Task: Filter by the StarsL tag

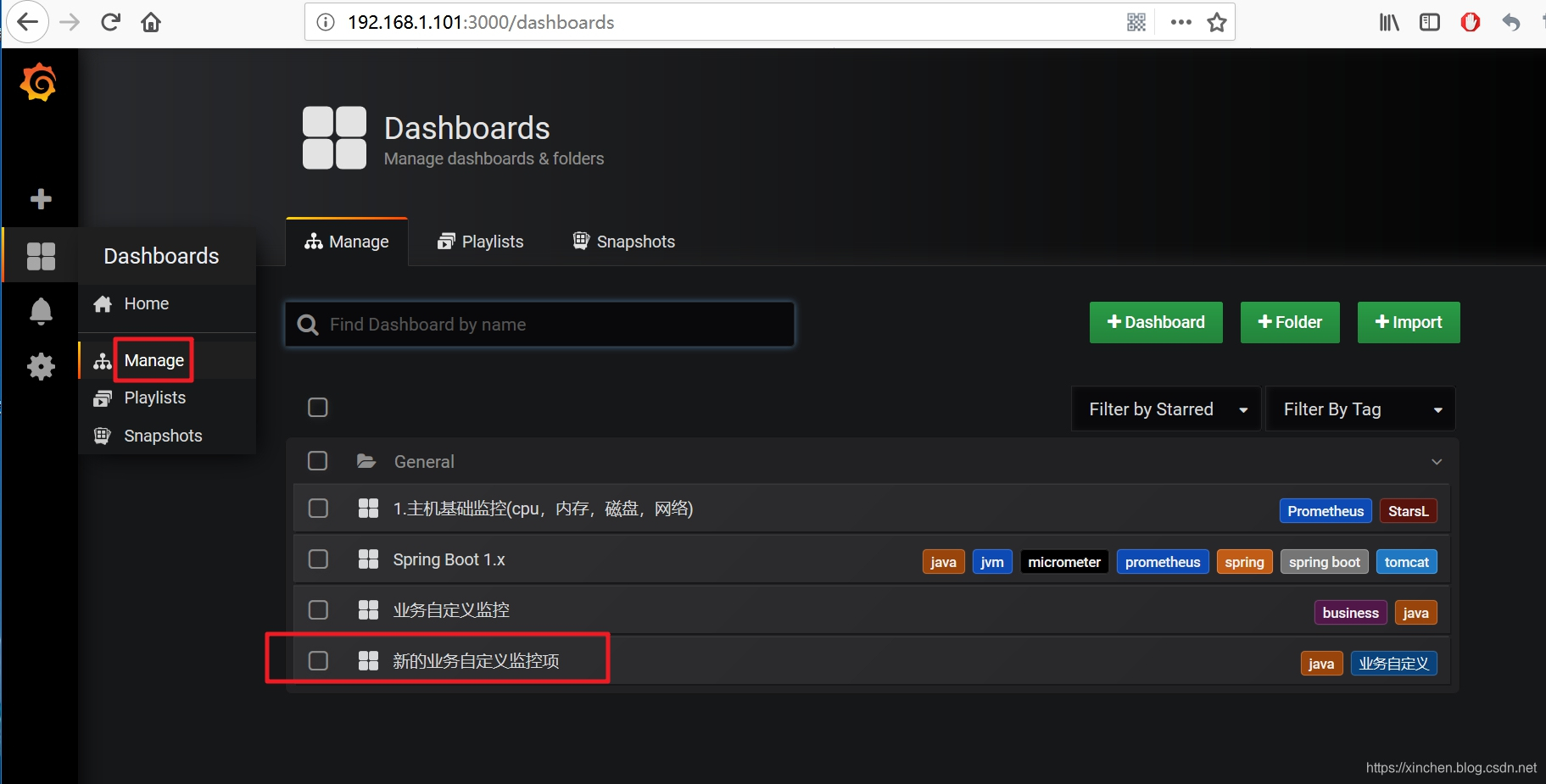Action: [x=1409, y=511]
